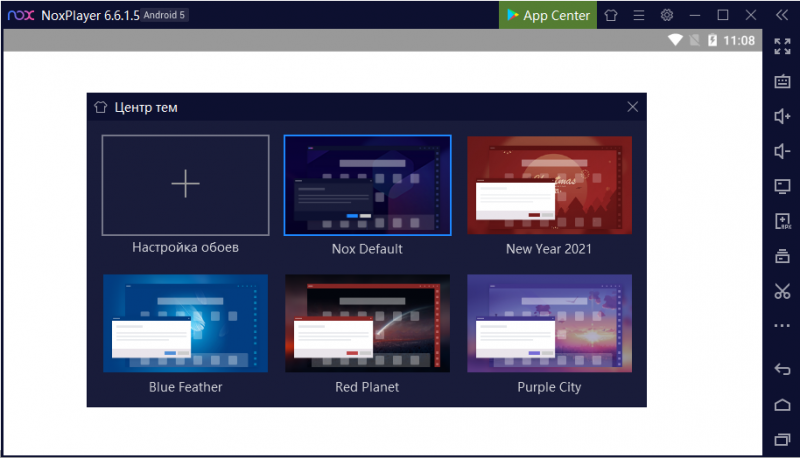Open NoxPlayer settings gear

667,15
